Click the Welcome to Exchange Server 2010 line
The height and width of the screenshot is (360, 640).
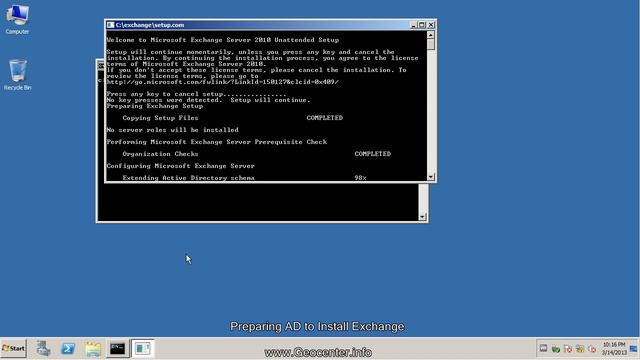[x=222, y=40]
